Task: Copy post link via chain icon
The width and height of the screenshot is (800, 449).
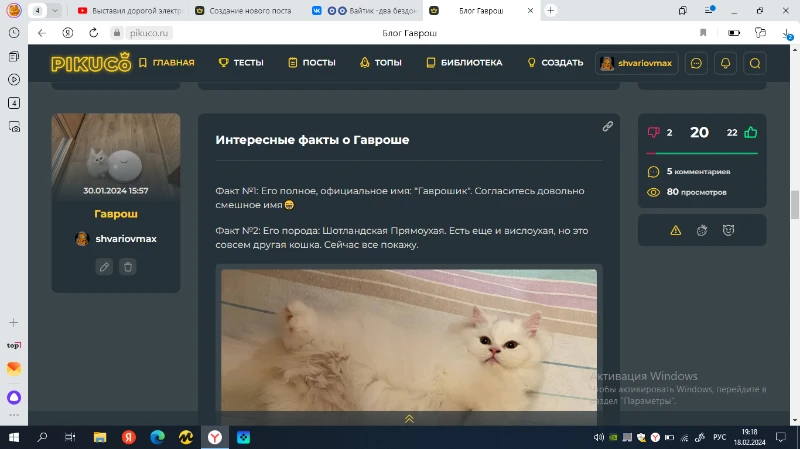Action: (x=607, y=126)
